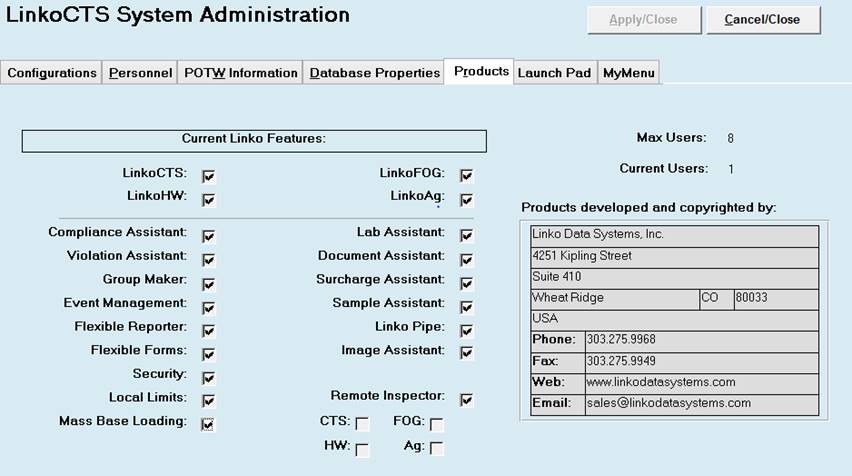Image resolution: width=852 pixels, height=476 pixels.
Task: Uncheck the Lab Assistant checkbox
Action: click(x=466, y=235)
